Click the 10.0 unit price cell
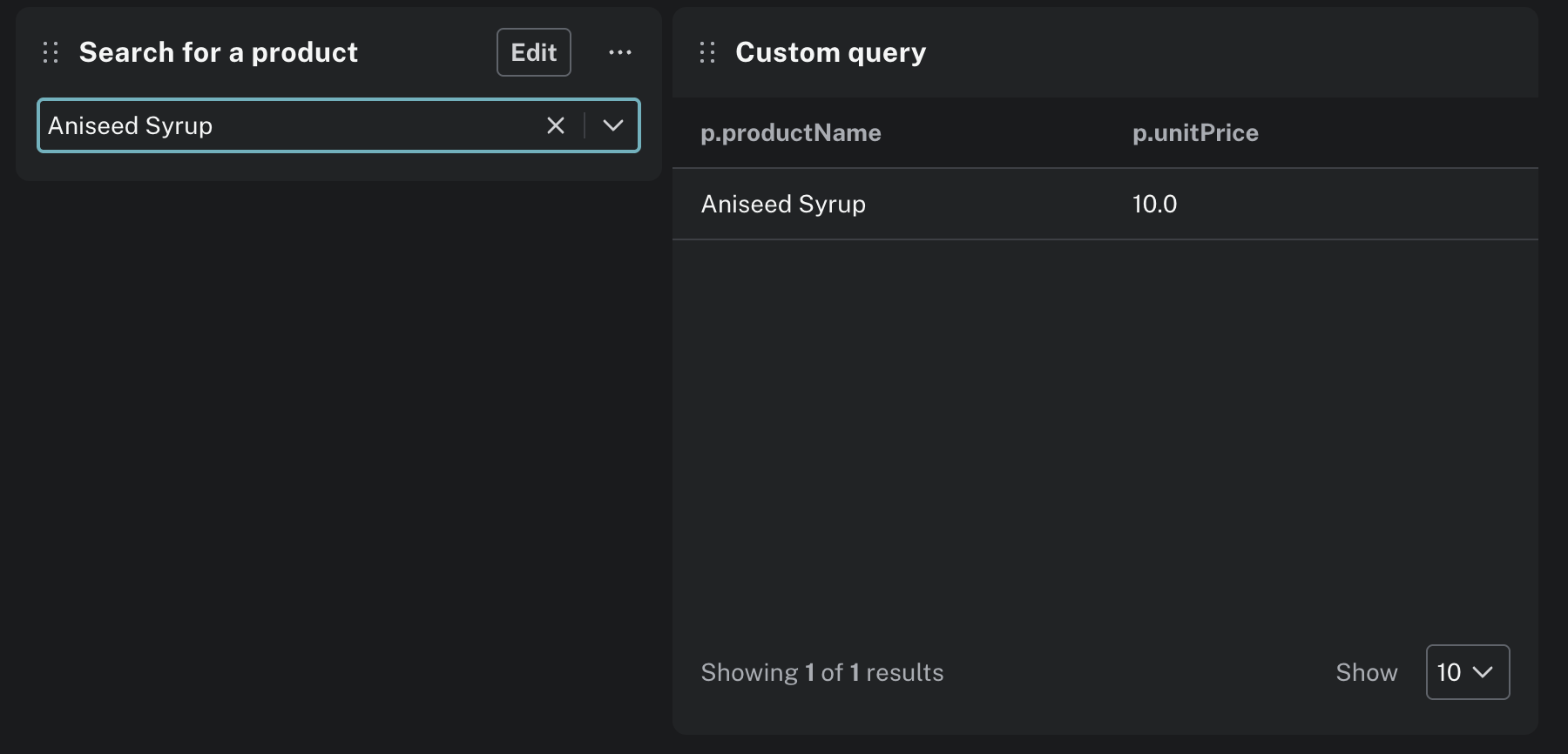This screenshot has width=1568, height=754. click(x=1154, y=204)
